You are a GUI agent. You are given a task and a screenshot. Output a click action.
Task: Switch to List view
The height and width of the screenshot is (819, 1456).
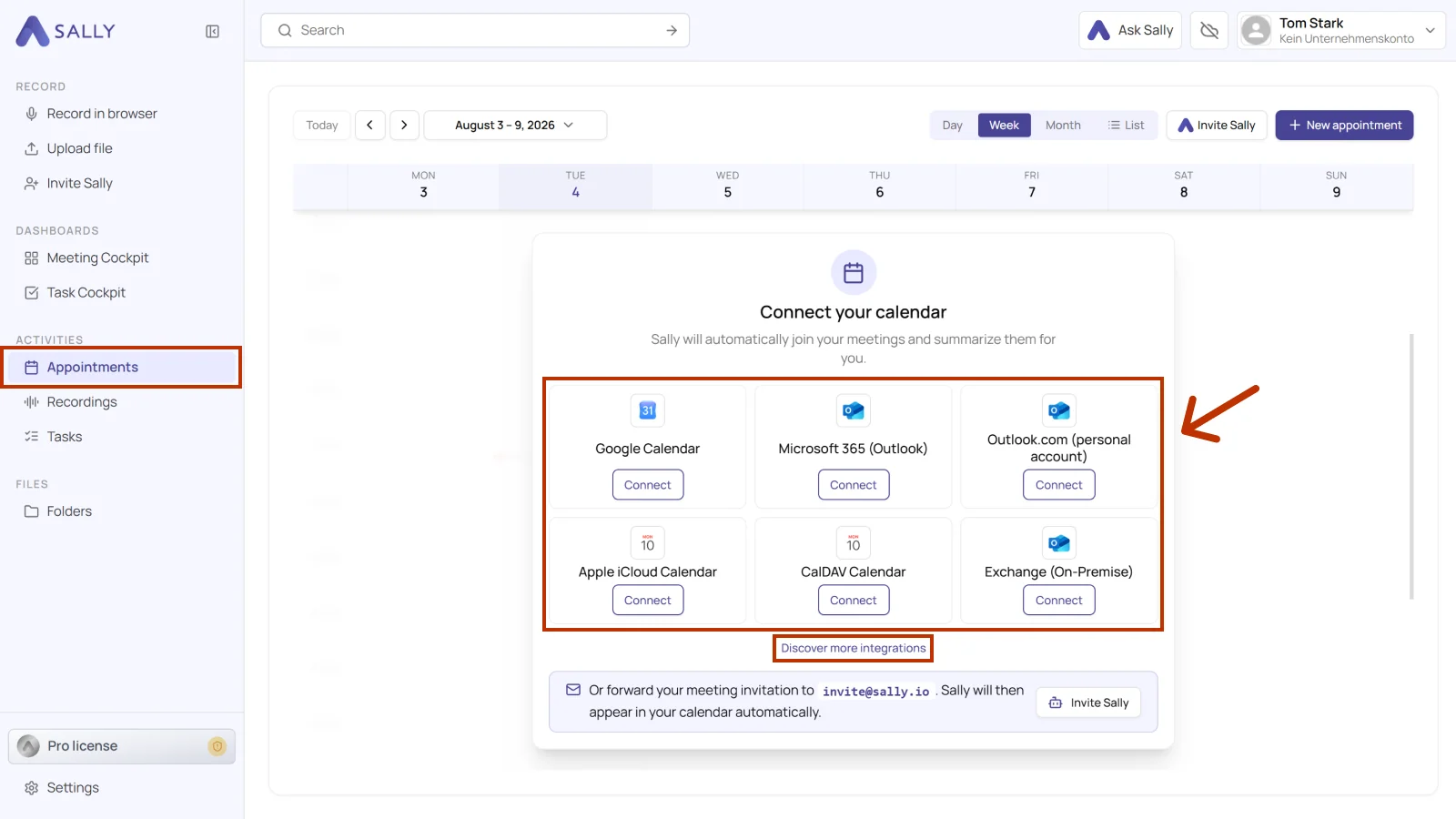1127,125
